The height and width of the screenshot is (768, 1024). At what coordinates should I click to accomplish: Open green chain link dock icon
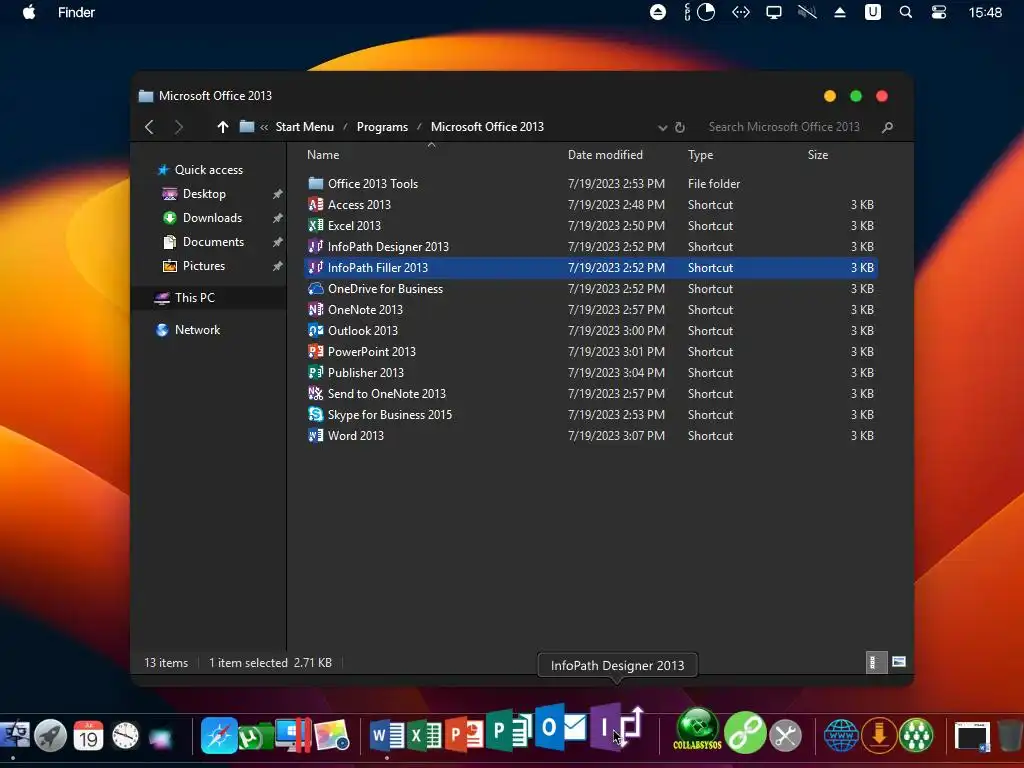coord(744,733)
